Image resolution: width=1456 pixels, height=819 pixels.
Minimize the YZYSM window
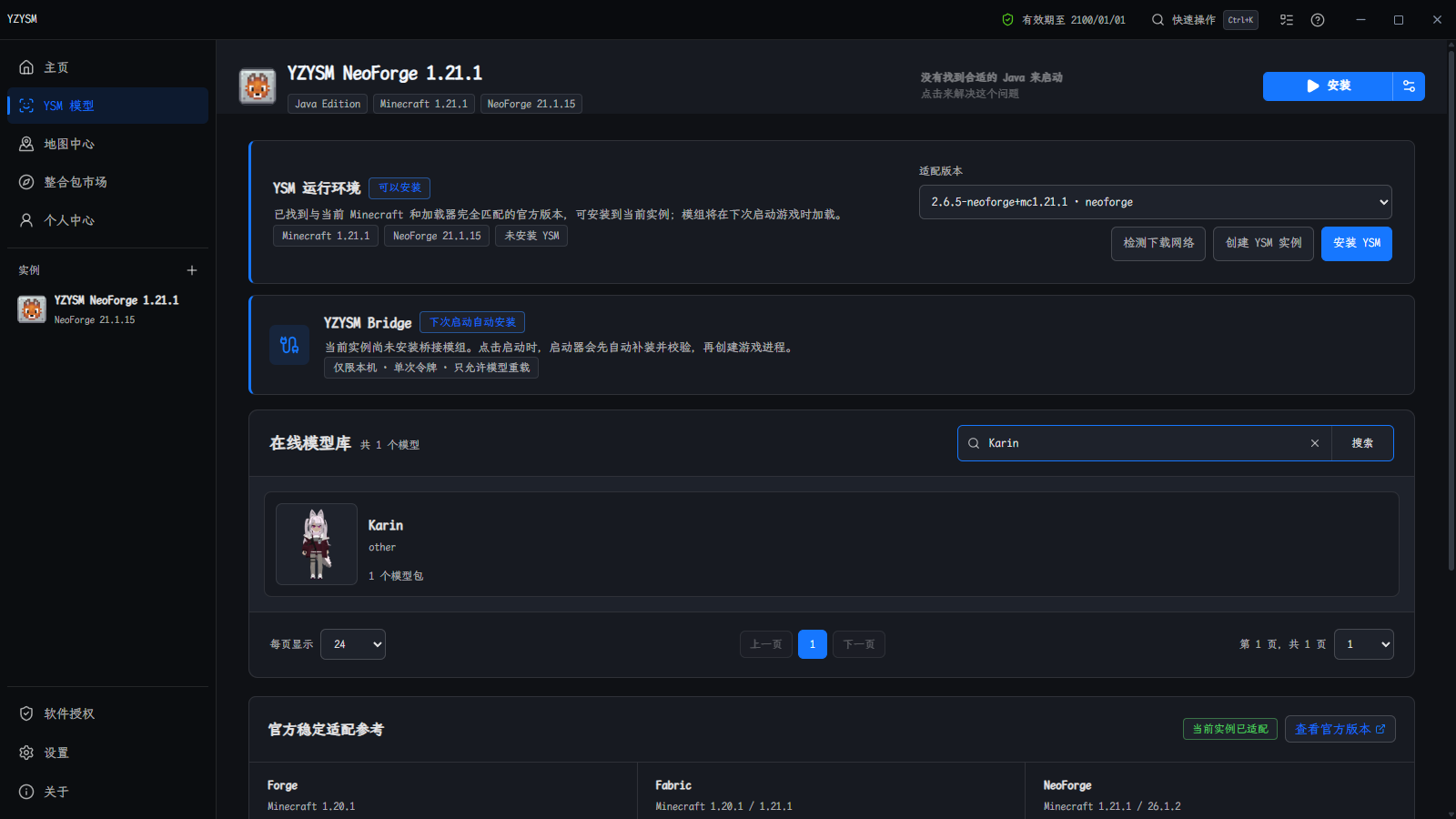pyautogui.click(x=1360, y=20)
